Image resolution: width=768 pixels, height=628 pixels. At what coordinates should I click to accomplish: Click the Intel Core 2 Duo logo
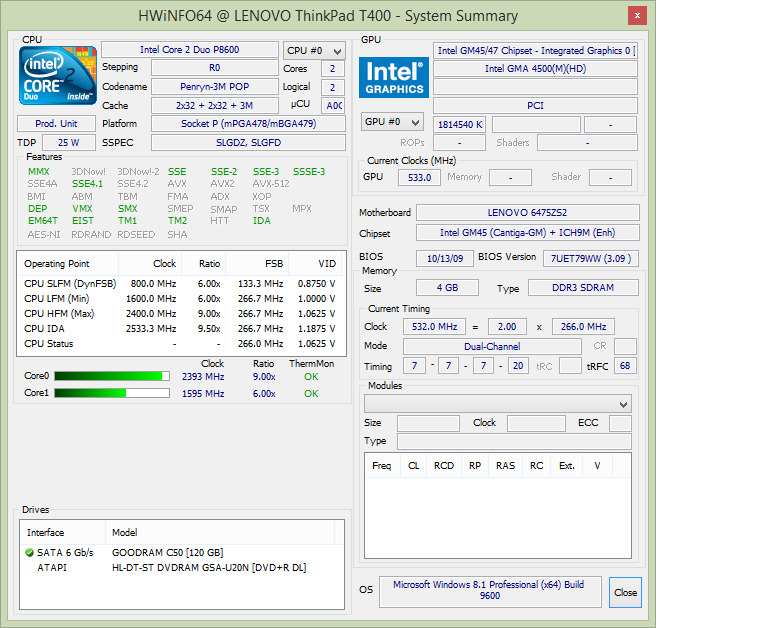pos(58,75)
